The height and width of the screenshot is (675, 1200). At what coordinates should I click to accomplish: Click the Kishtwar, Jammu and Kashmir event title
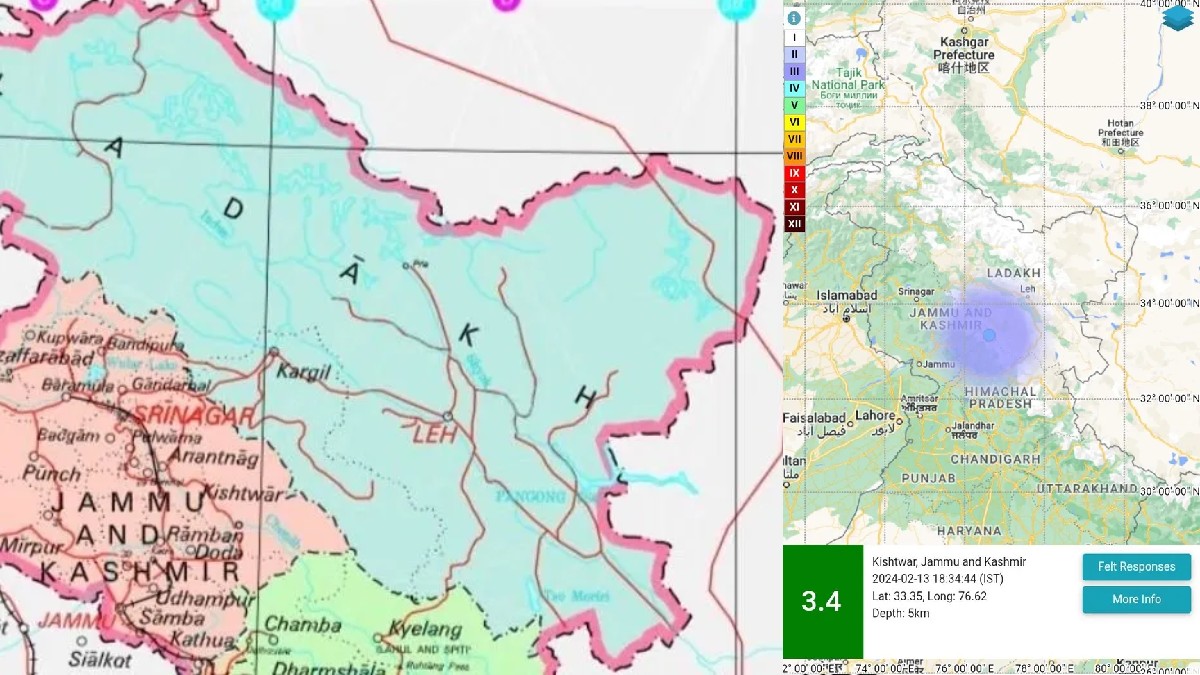click(x=948, y=562)
